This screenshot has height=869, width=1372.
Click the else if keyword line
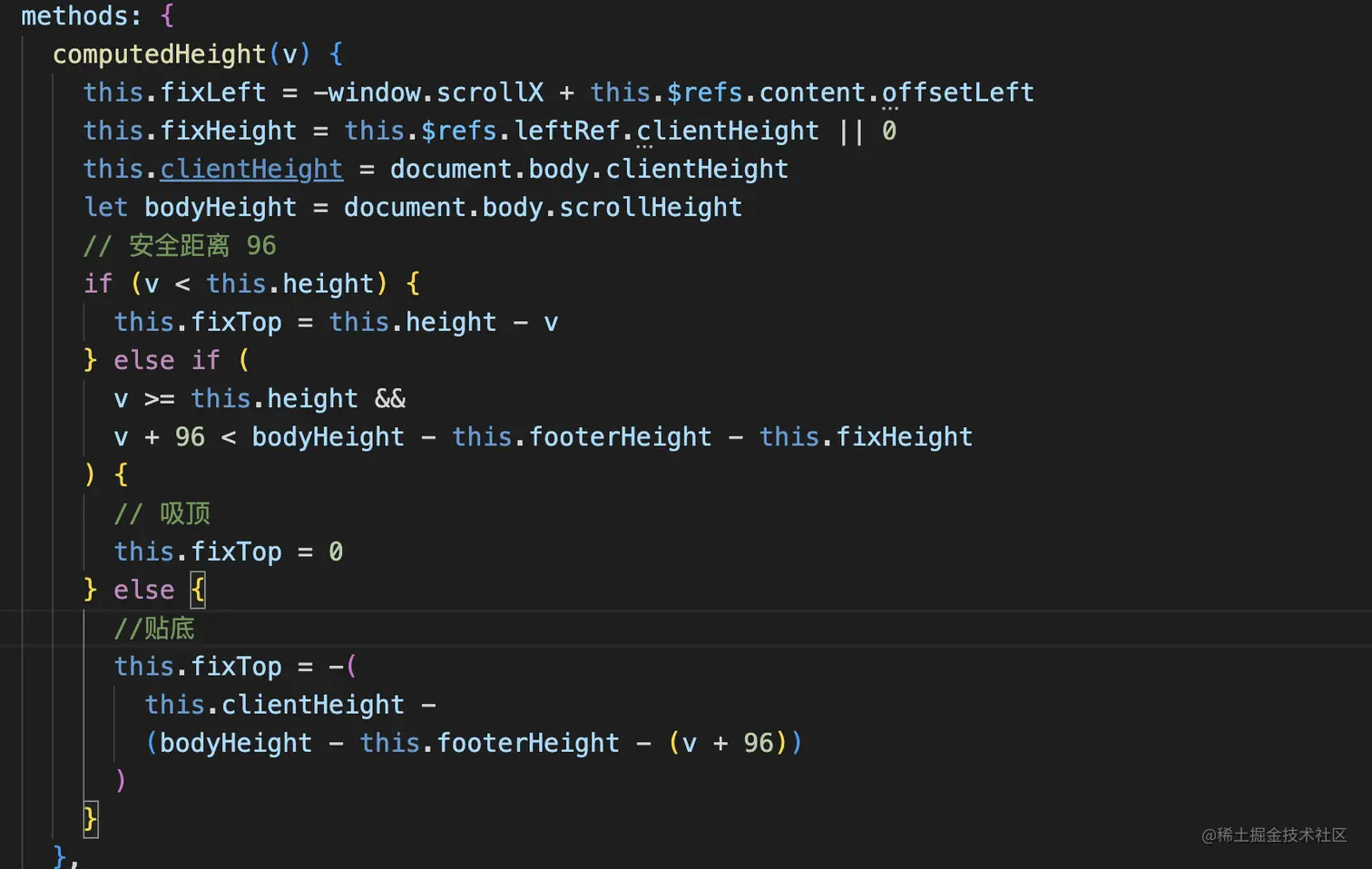coord(166,361)
